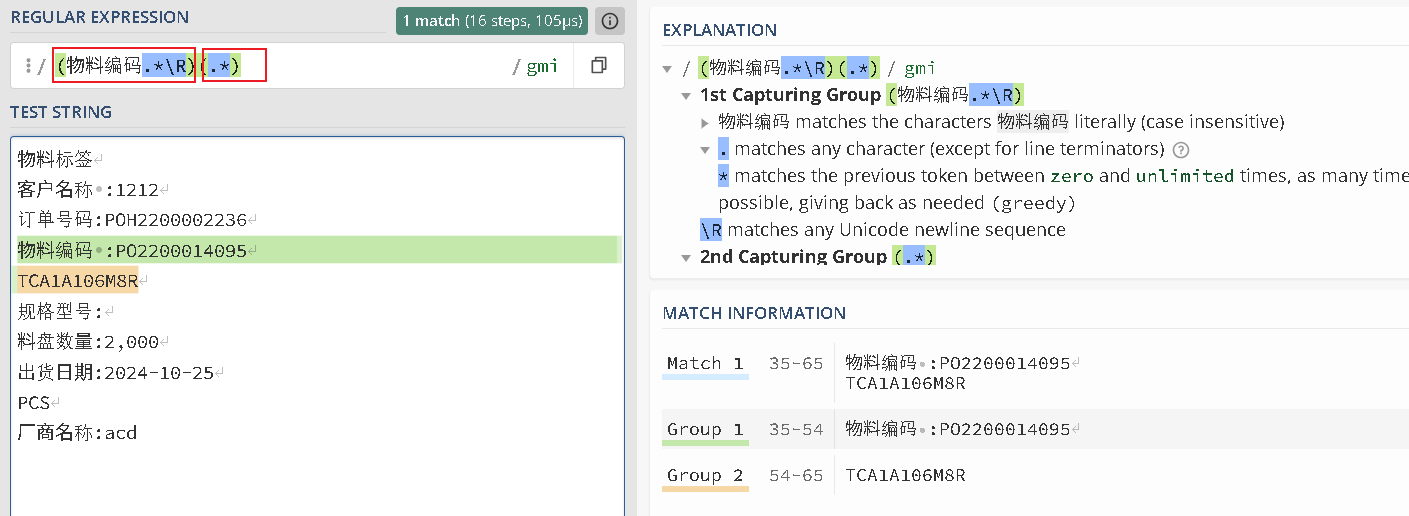Collapse the 1st Capturing Group node

(x=686, y=96)
